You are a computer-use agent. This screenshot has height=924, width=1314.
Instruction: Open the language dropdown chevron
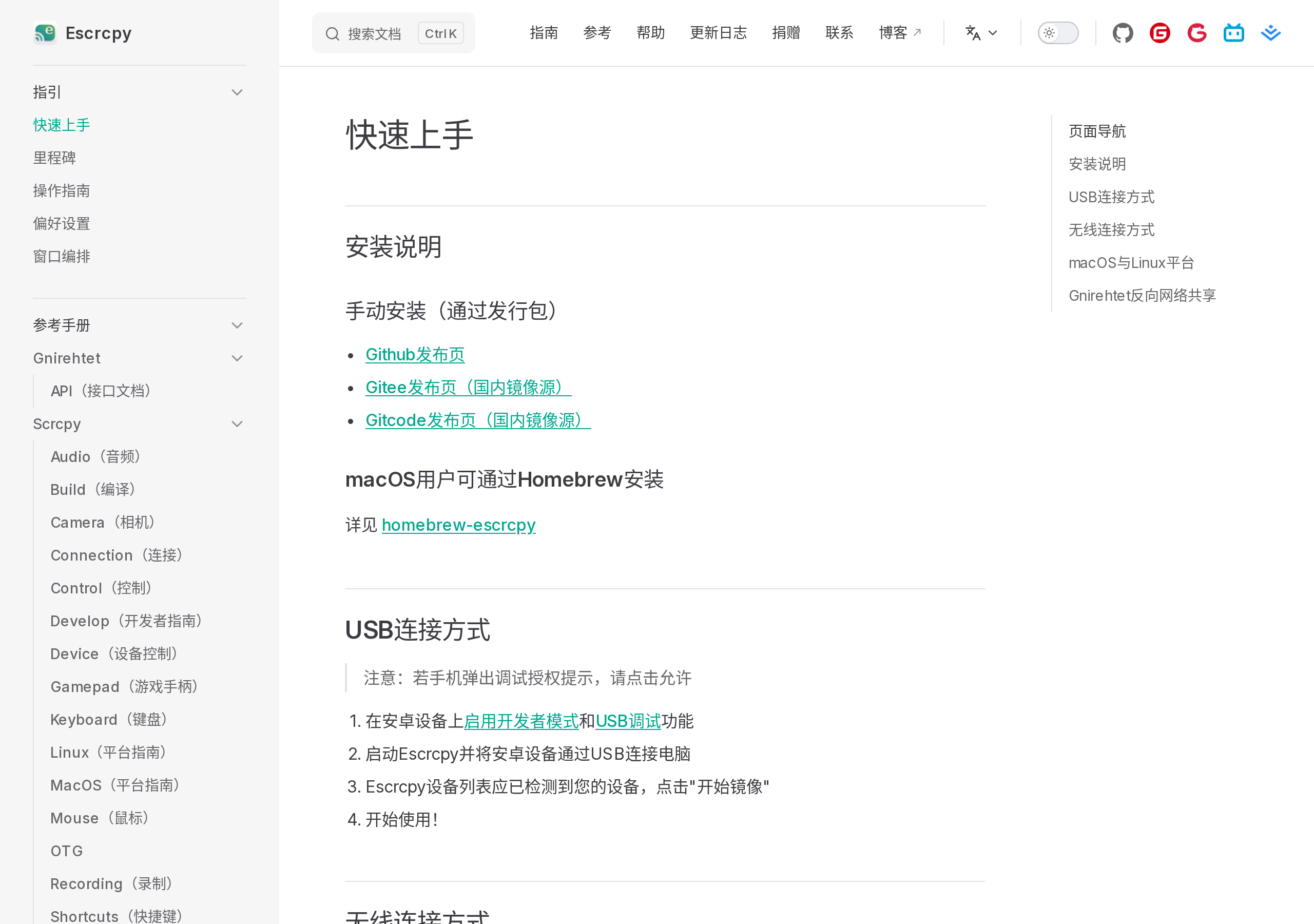(993, 33)
